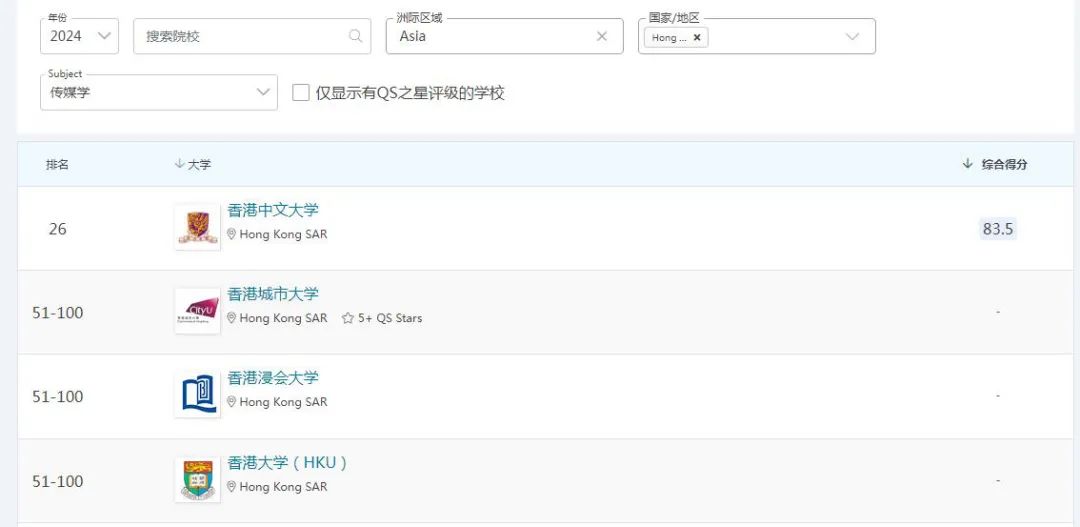Click location pin for 香港浸会大学
The height and width of the screenshot is (527, 1080).
(x=231, y=402)
